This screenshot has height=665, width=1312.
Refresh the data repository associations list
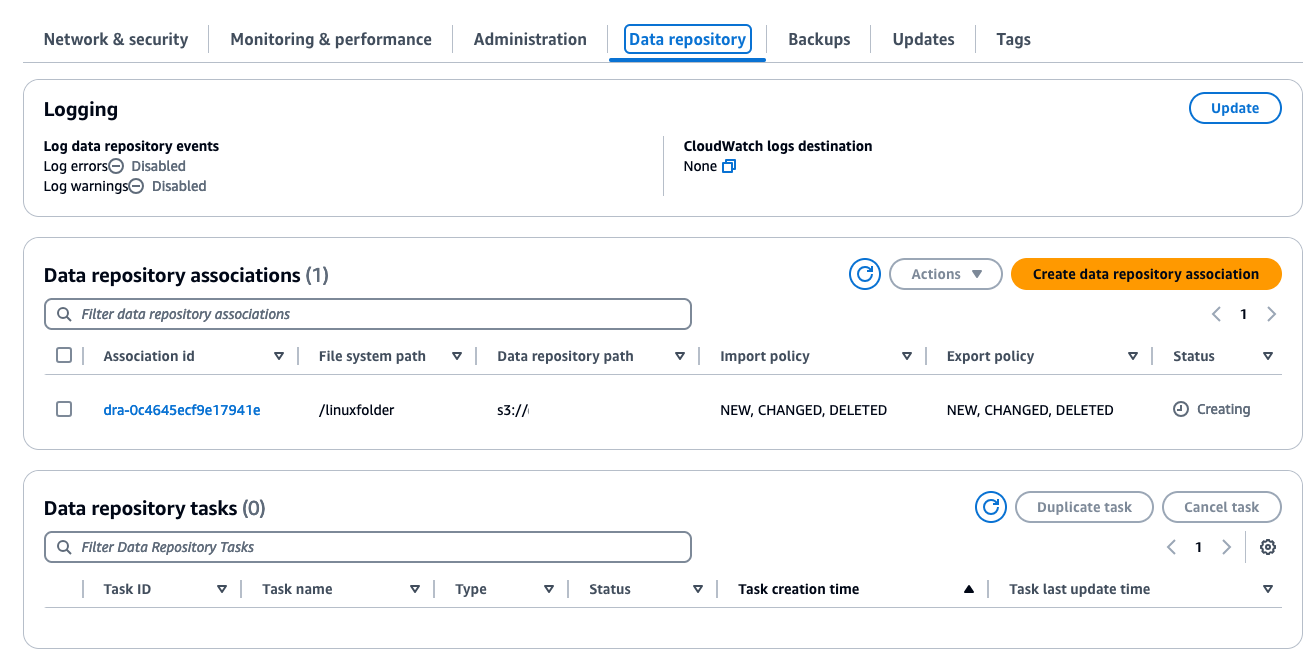coord(864,274)
